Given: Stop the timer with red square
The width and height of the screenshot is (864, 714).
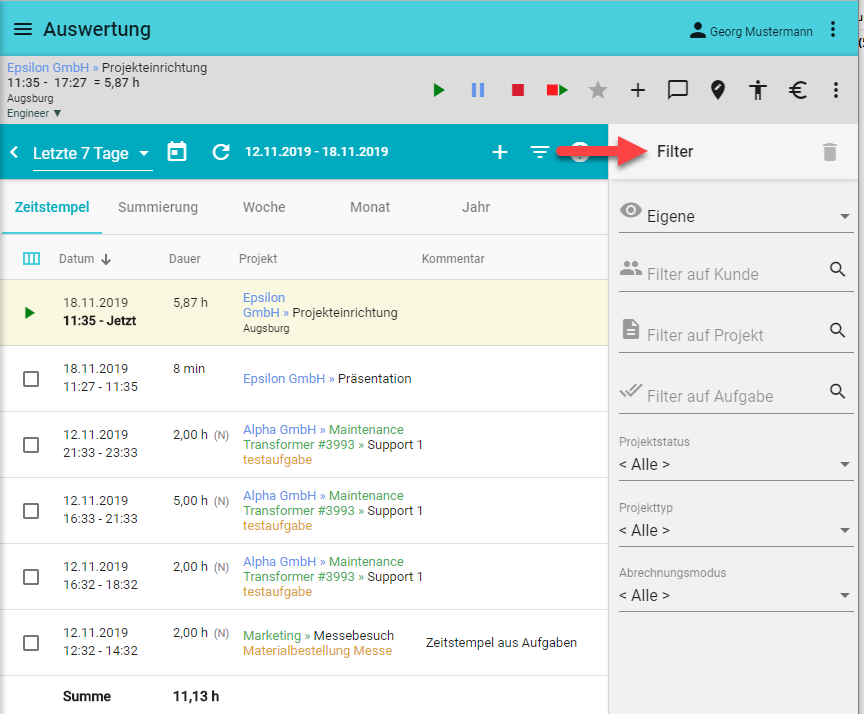Looking at the screenshot, I should pyautogui.click(x=518, y=90).
